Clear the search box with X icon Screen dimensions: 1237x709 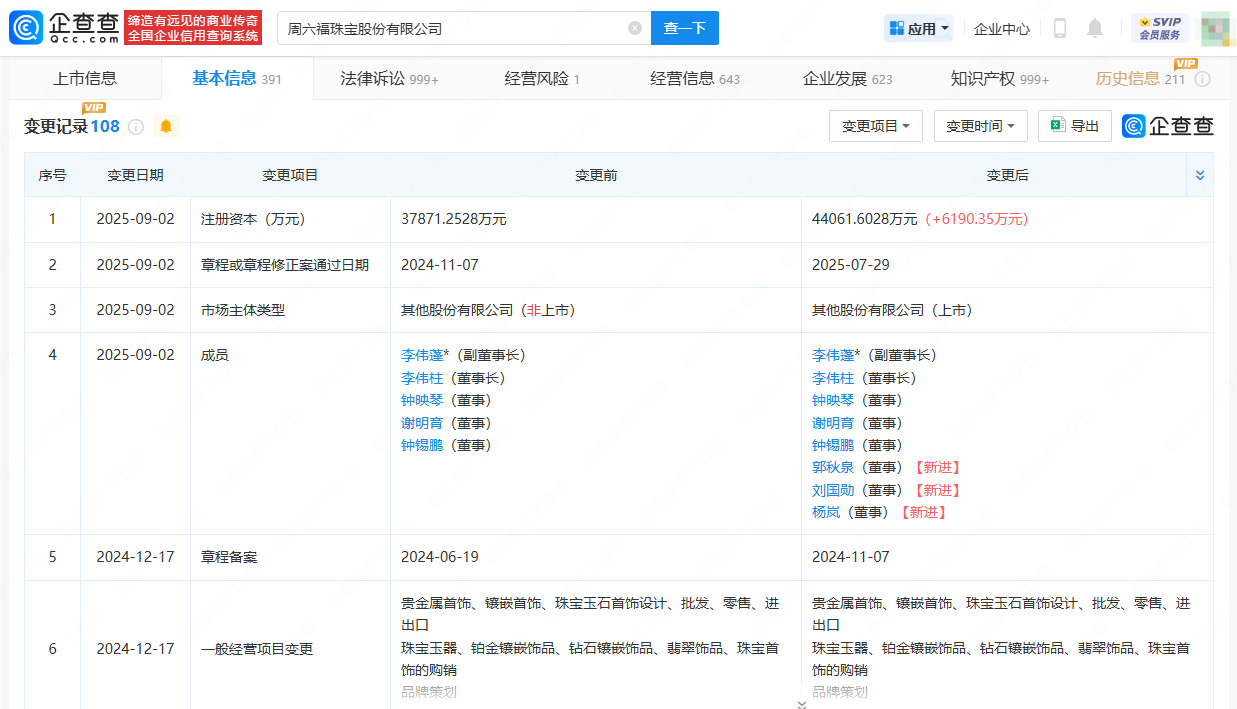coord(635,28)
